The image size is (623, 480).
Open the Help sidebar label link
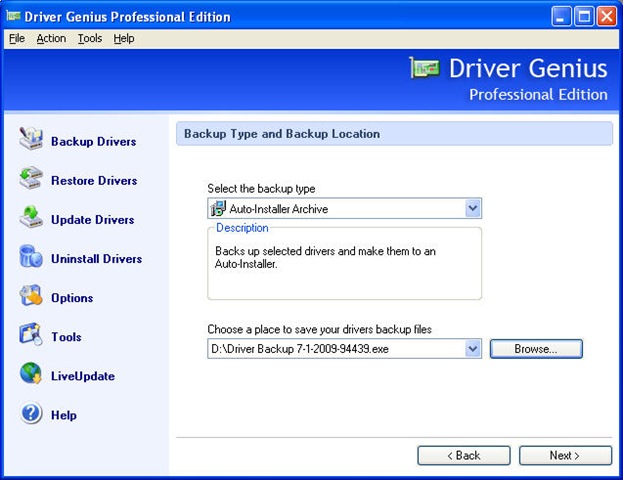[64, 415]
